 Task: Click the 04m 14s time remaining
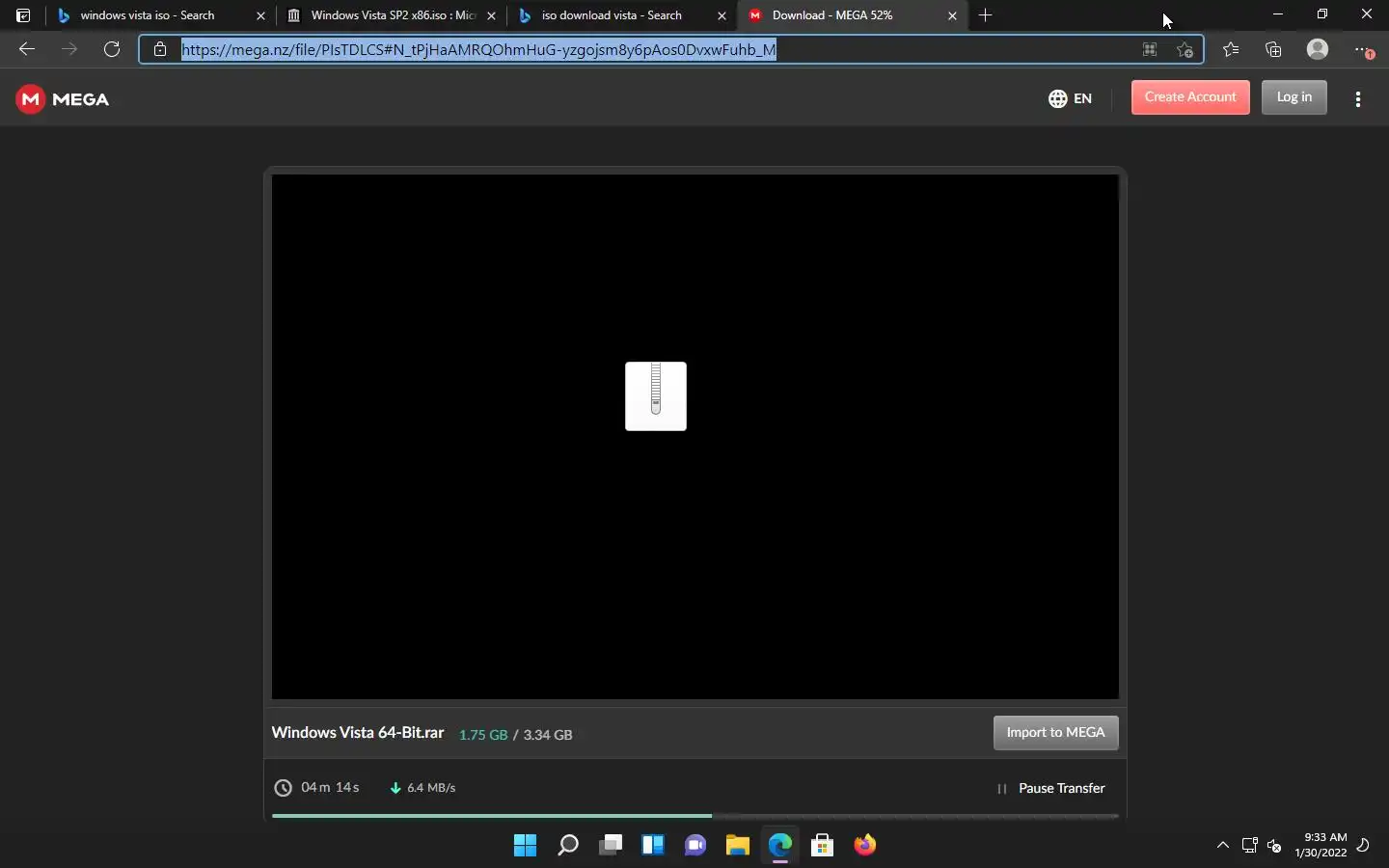click(x=330, y=788)
